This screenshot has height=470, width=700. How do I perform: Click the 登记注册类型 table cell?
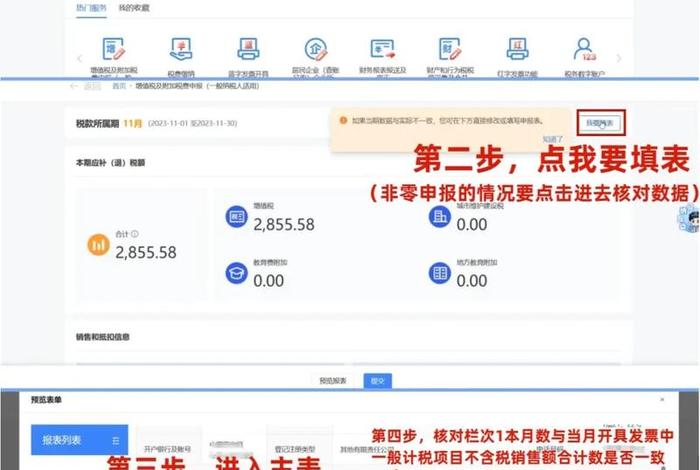[x=295, y=449]
